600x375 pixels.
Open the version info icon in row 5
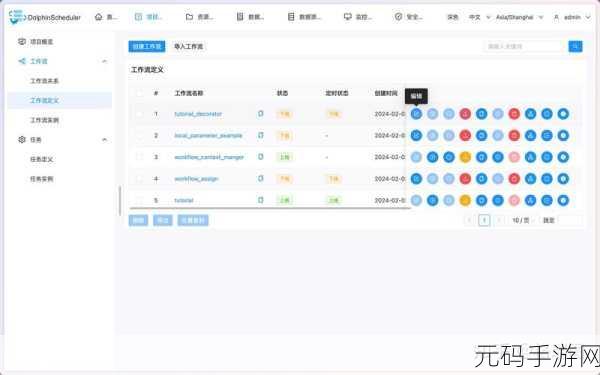(563, 200)
